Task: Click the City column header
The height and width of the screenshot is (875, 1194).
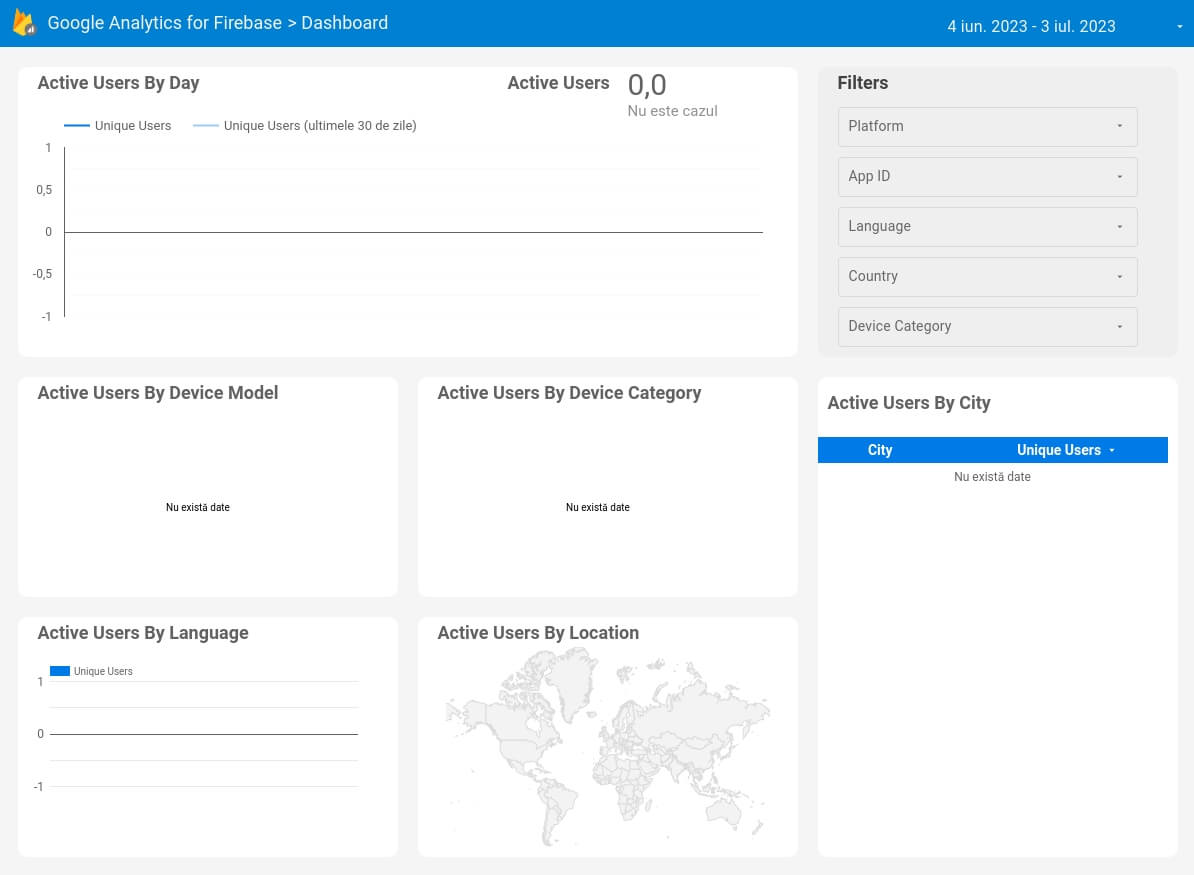Action: point(880,450)
